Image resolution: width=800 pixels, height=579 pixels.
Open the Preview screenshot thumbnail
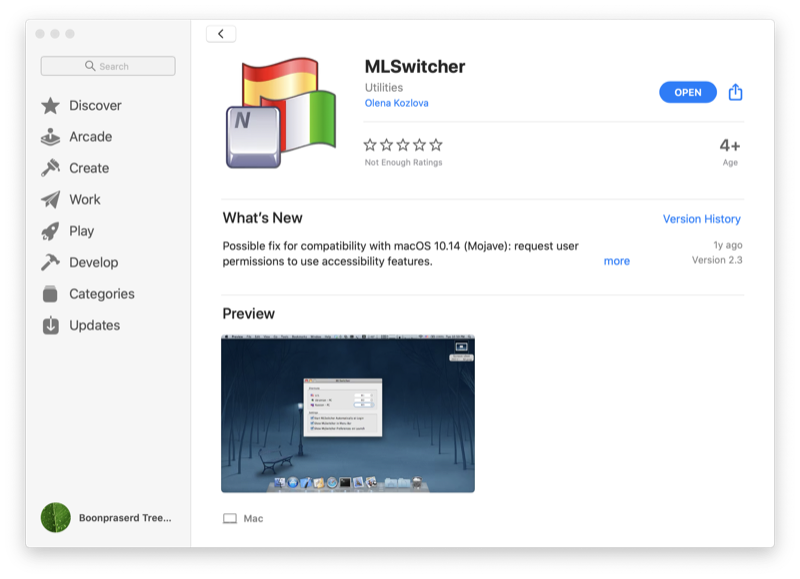pyautogui.click(x=348, y=414)
